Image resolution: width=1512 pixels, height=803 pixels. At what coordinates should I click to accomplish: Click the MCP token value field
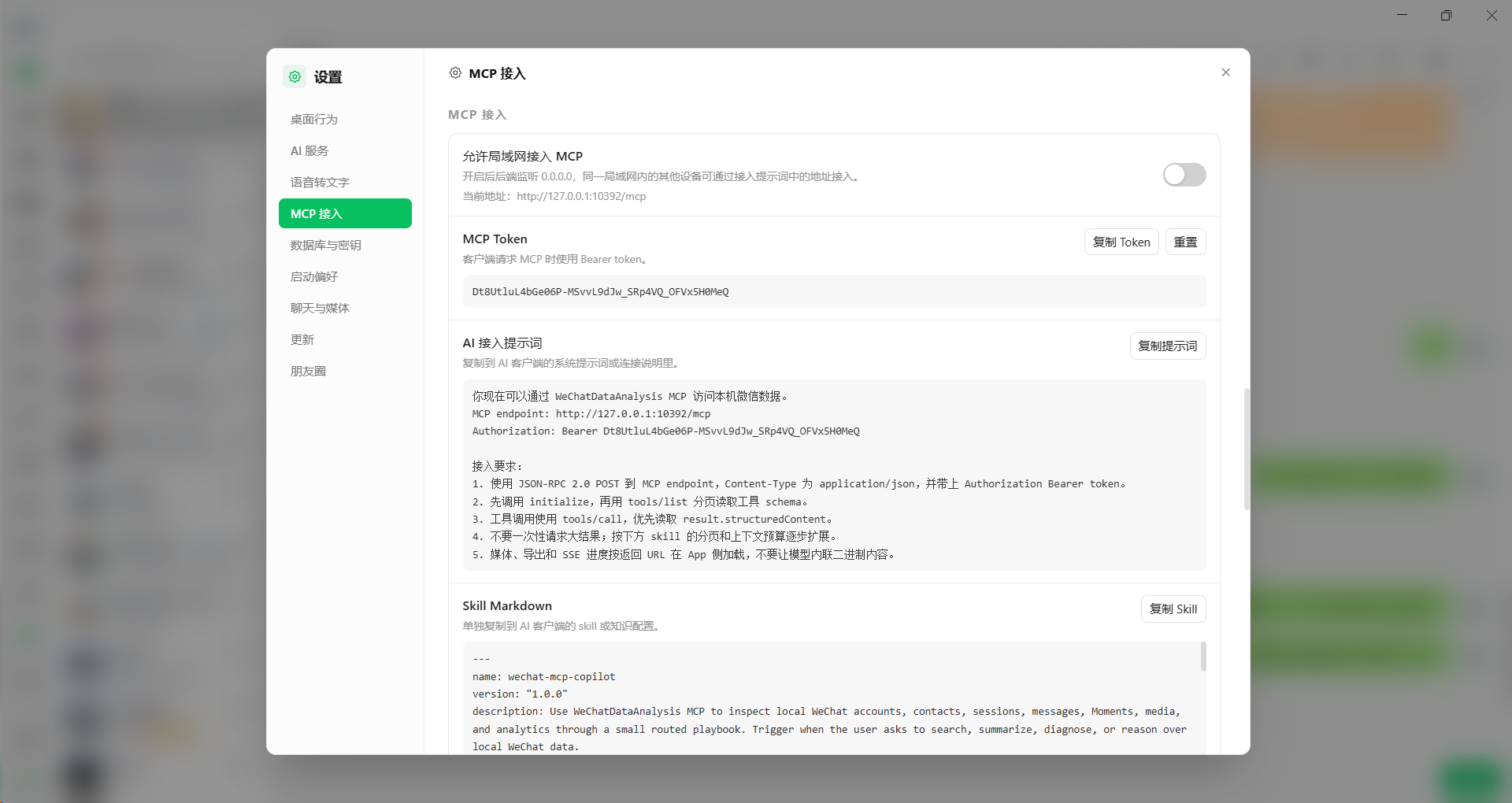coord(834,291)
